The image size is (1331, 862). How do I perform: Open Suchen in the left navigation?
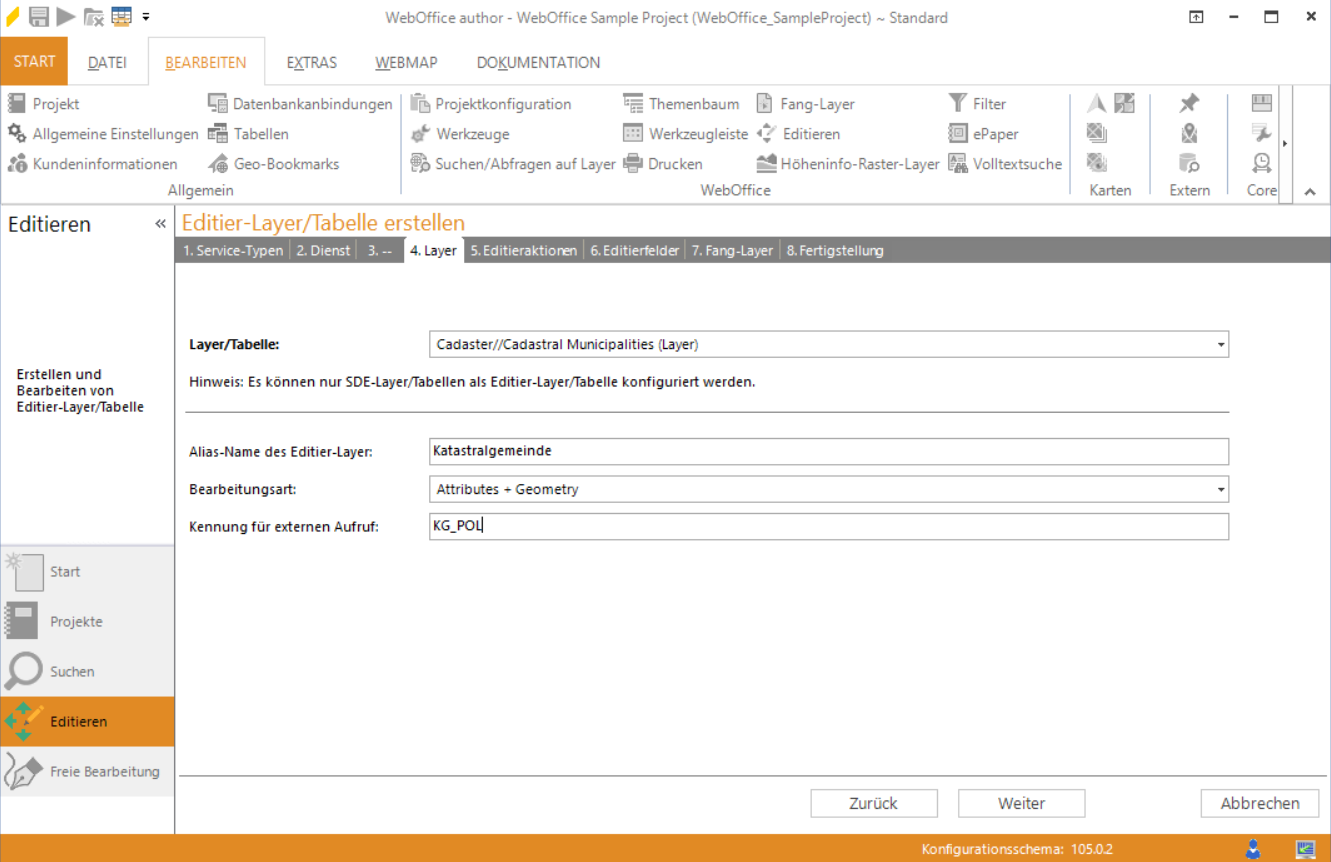pyautogui.click(x=72, y=672)
